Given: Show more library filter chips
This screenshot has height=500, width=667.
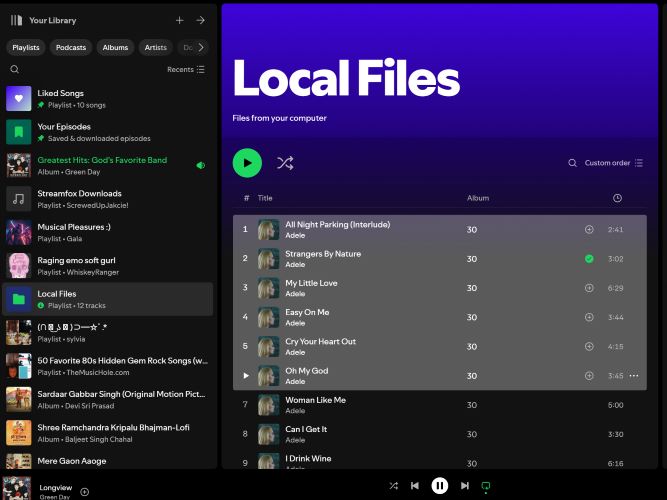Looking at the screenshot, I should click(201, 47).
